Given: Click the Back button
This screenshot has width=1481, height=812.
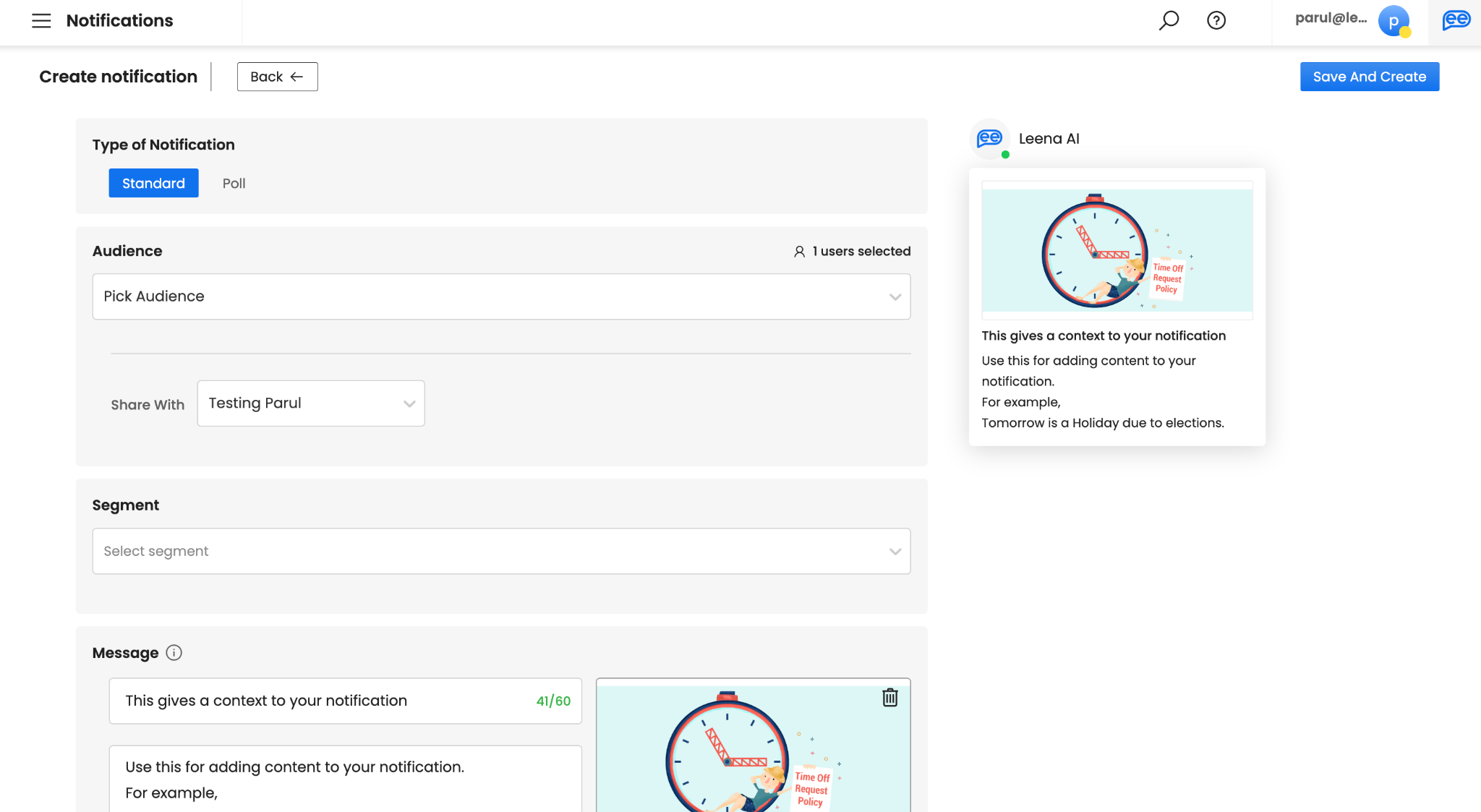Looking at the screenshot, I should [x=277, y=77].
